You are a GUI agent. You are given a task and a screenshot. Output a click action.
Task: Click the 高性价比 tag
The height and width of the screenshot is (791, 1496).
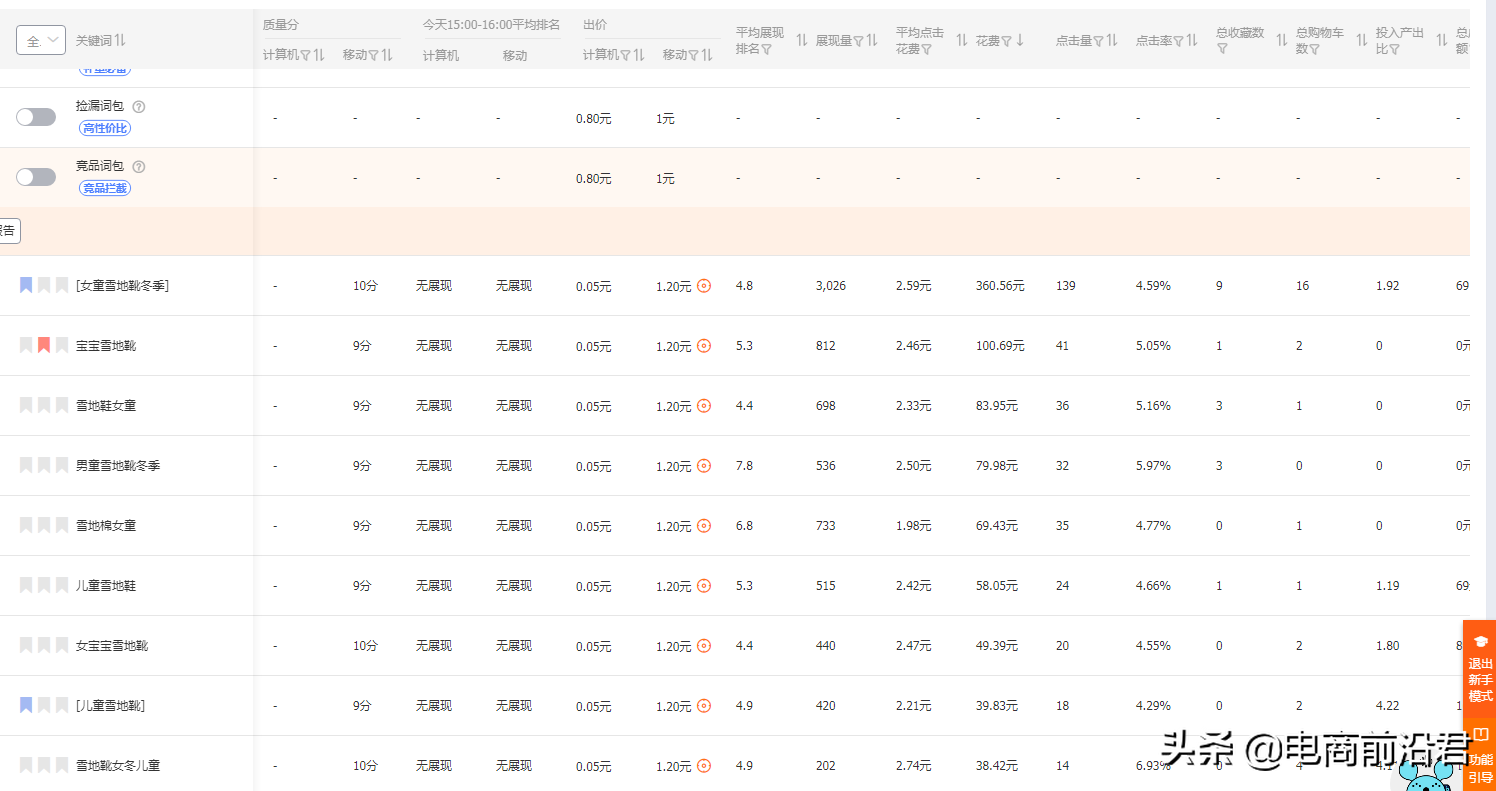pyautogui.click(x=105, y=128)
